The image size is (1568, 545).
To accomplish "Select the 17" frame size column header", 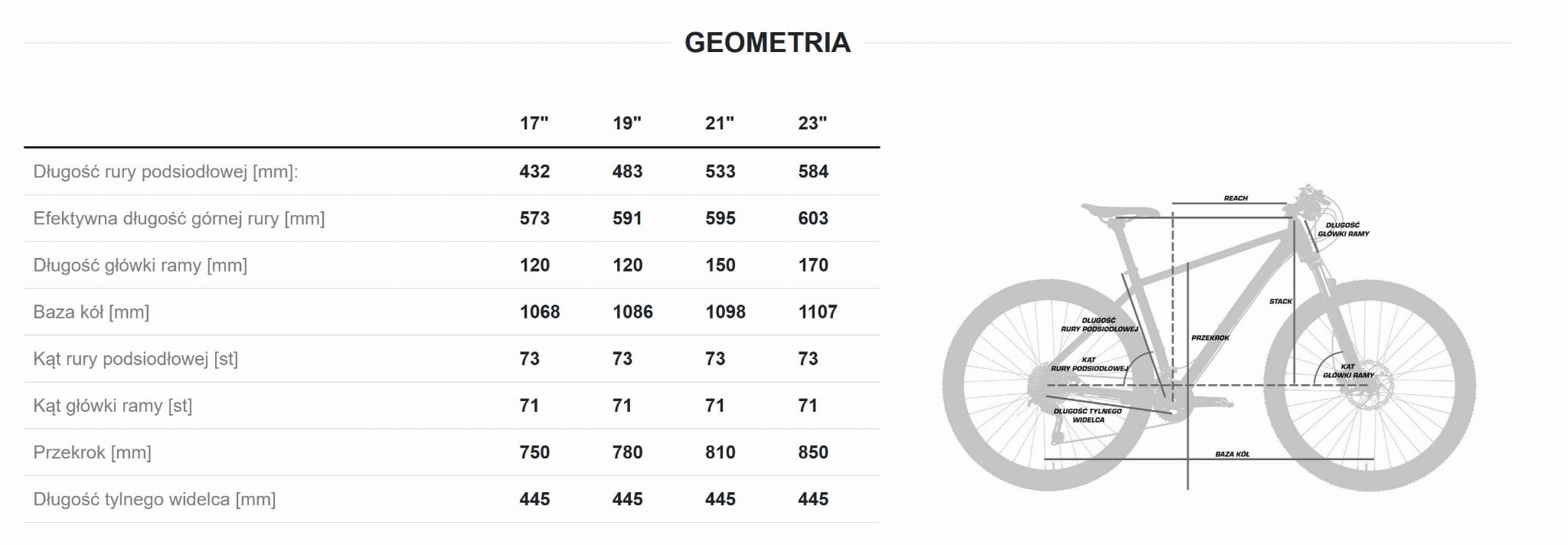I will 534,123.
